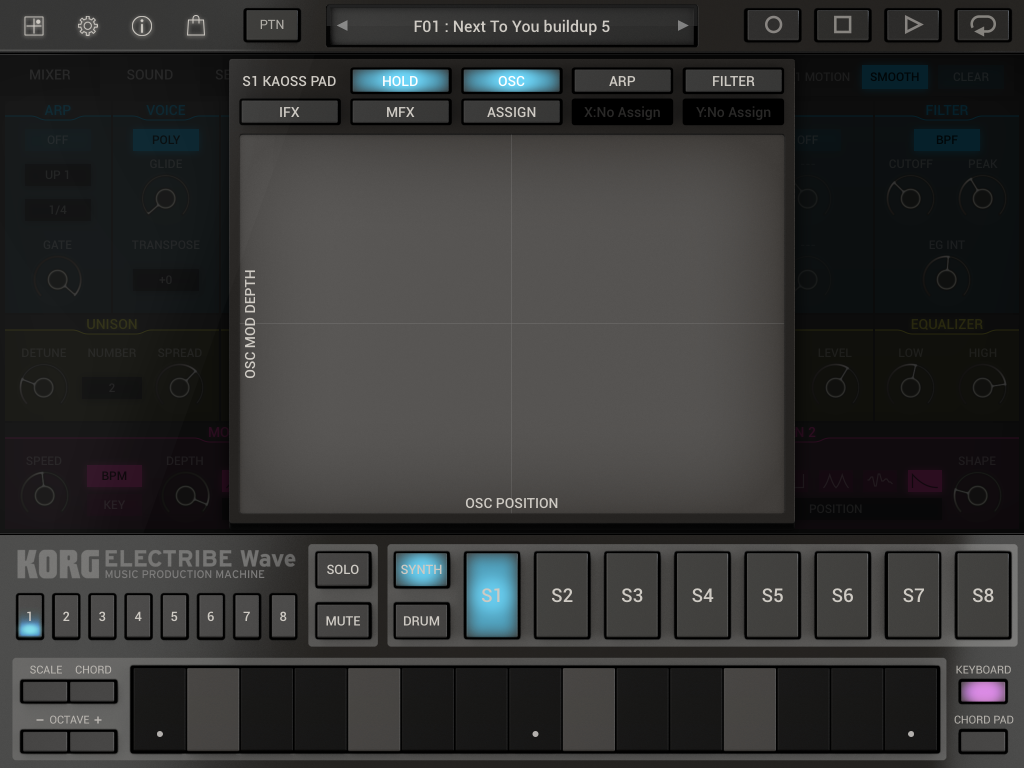Click the next pattern arrow
1024x768 pixels.
tap(681, 27)
